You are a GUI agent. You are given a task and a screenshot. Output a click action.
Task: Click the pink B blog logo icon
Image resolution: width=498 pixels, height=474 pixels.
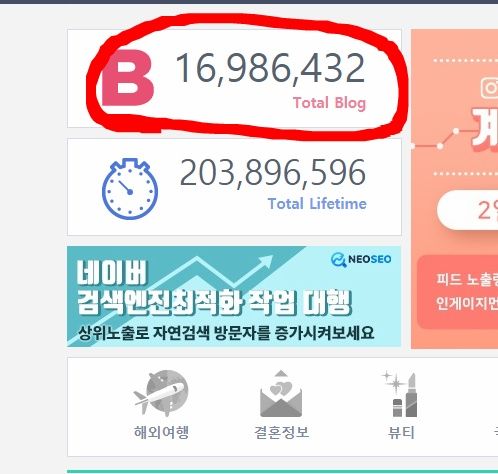click(128, 78)
